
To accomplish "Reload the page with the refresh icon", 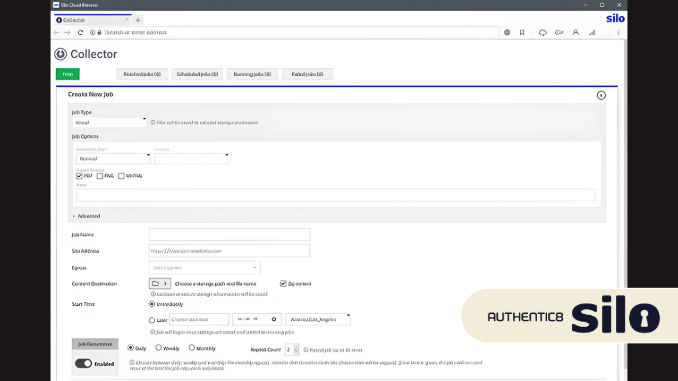I will pos(80,32).
